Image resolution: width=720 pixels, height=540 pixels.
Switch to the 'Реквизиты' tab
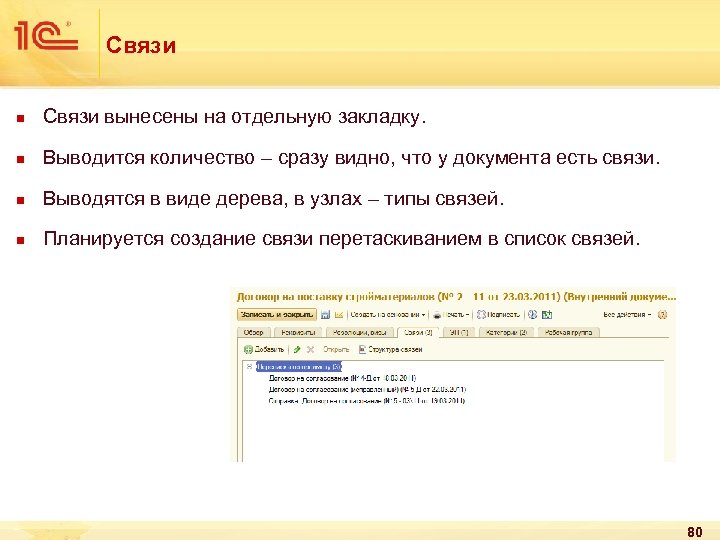pos(298,332)
